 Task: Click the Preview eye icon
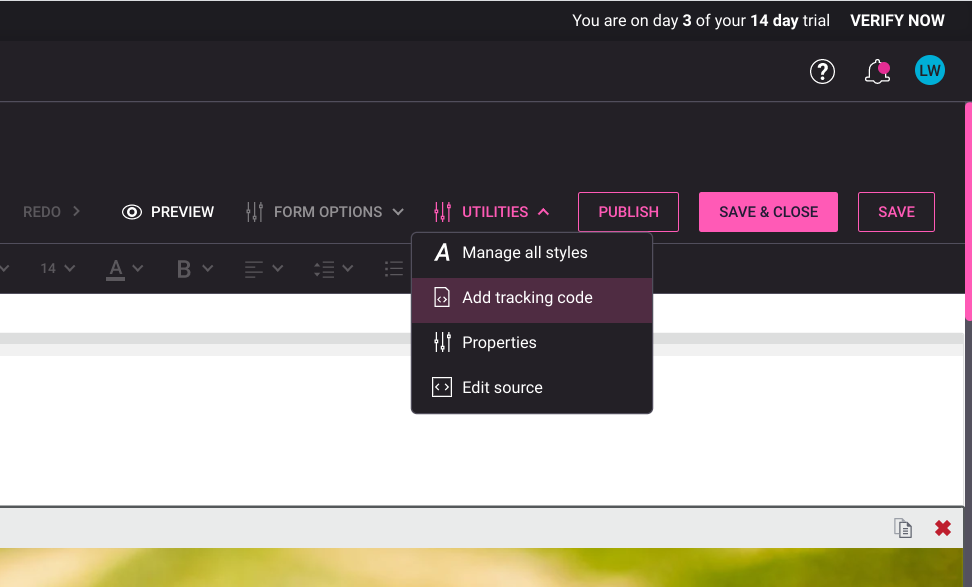(x=132, y=212)
